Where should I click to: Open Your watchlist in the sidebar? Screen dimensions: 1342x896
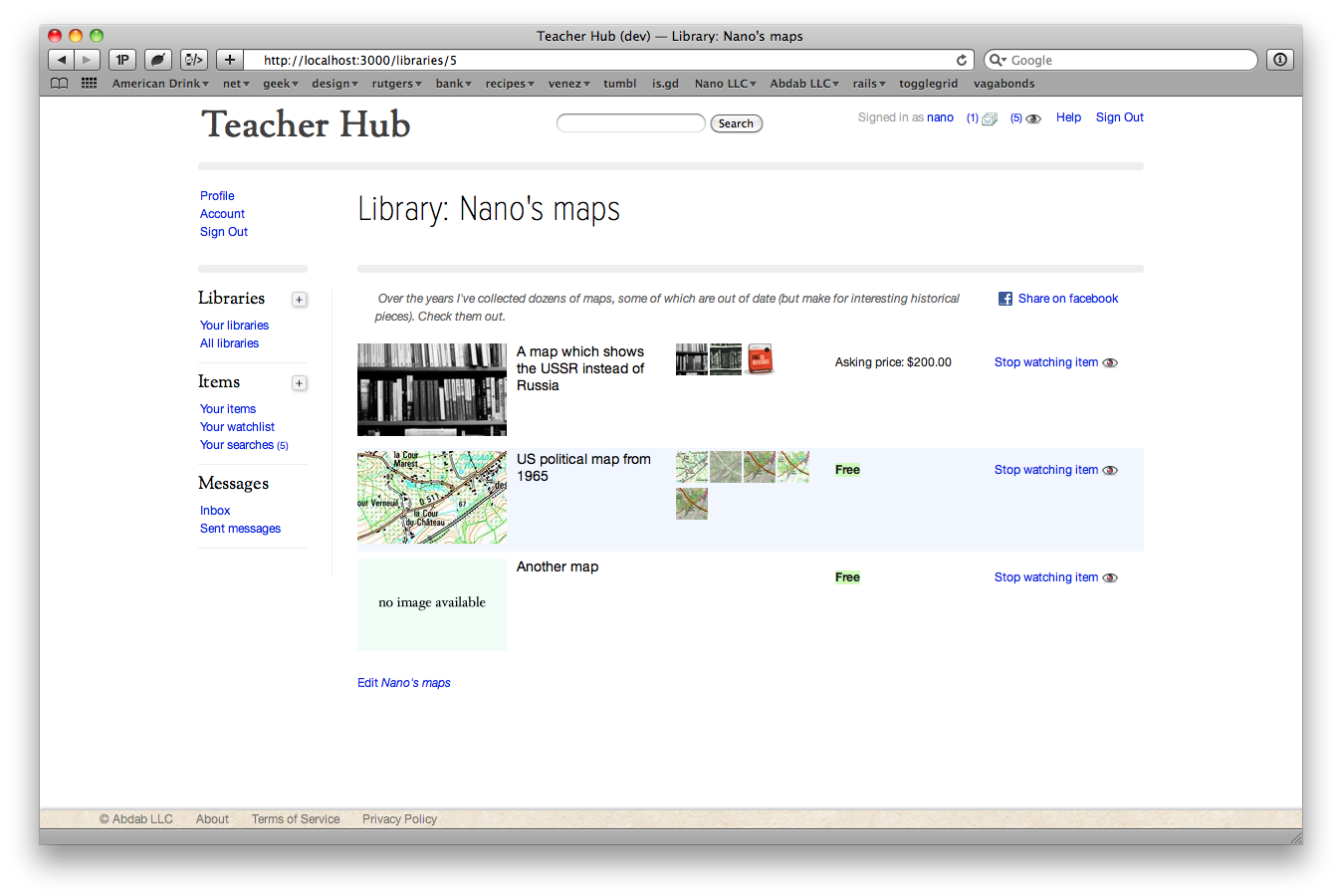tap(237, 427)
